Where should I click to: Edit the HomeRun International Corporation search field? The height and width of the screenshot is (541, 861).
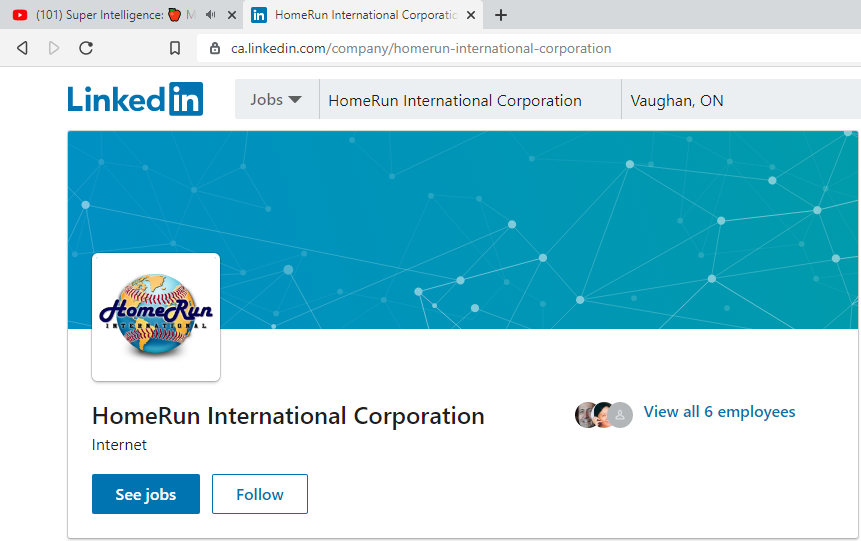(x=470, y=99)
